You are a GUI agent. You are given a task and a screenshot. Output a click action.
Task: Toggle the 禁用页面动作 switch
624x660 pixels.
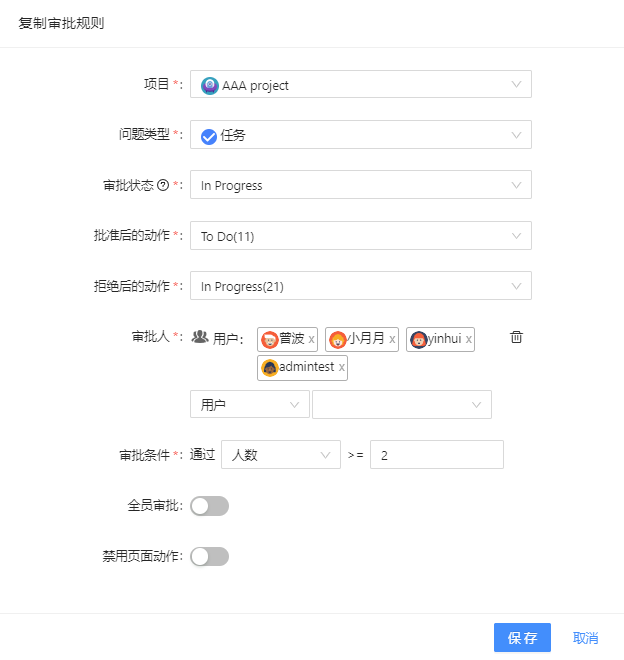click(209, 556)
